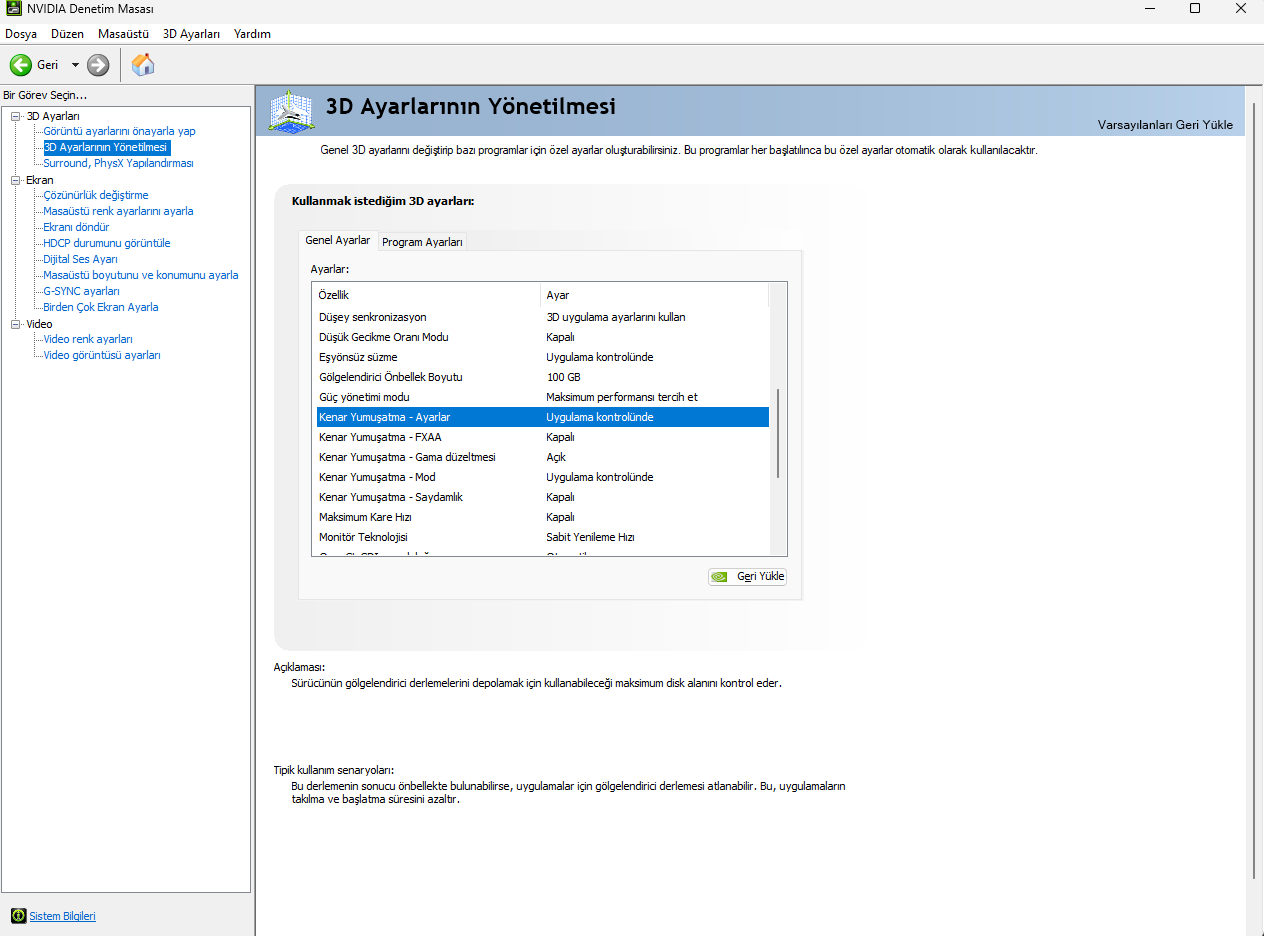Open the Dosya menu

[21, 34]
